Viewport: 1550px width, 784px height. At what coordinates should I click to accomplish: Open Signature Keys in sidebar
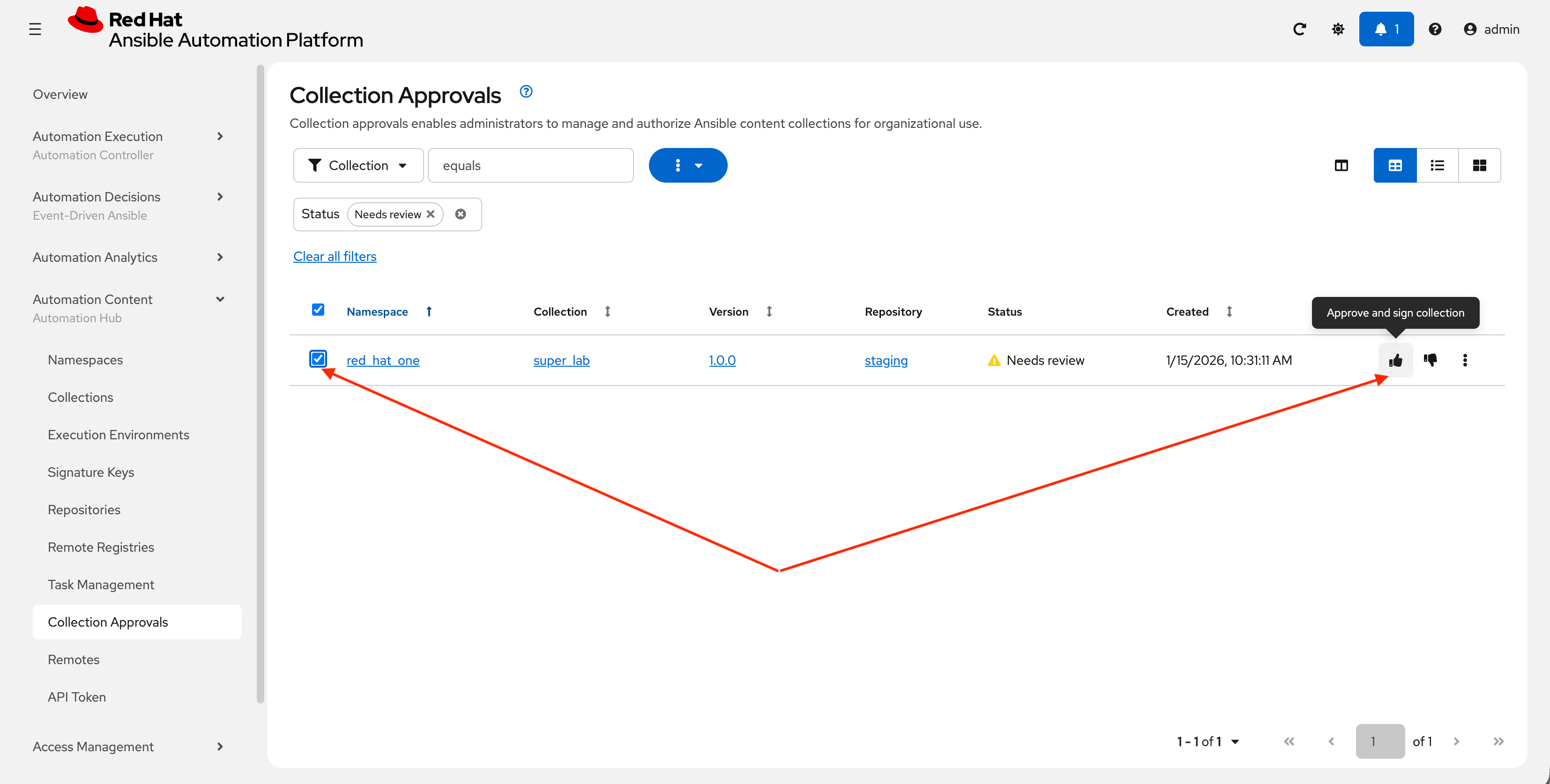91,472
